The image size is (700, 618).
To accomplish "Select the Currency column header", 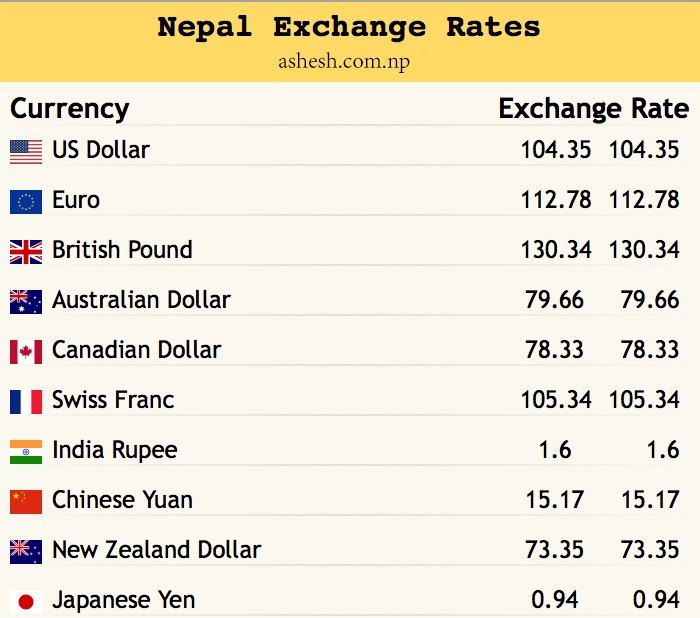I will [70, 108].
